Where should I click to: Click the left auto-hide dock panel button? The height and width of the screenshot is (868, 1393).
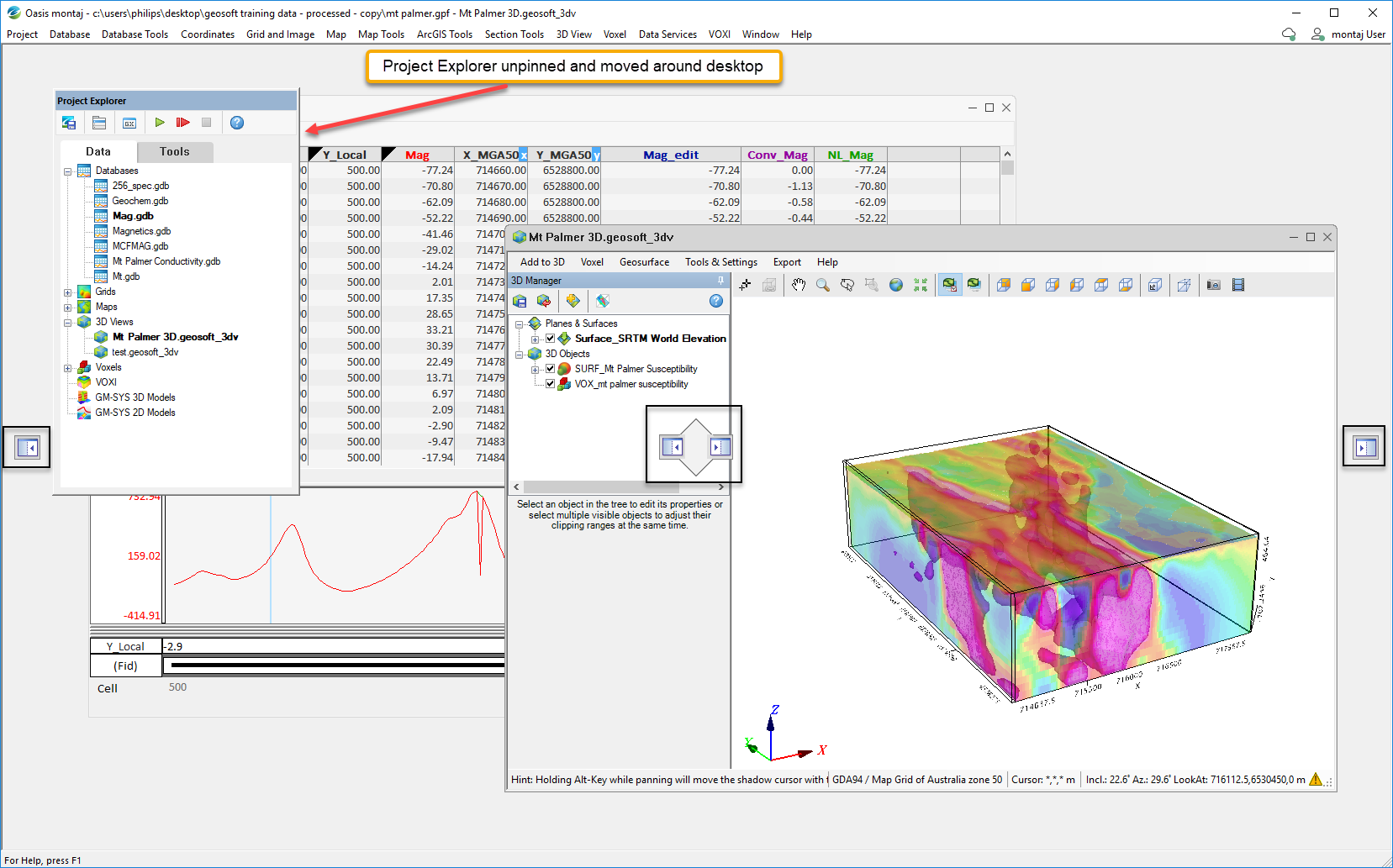point(27,447)
